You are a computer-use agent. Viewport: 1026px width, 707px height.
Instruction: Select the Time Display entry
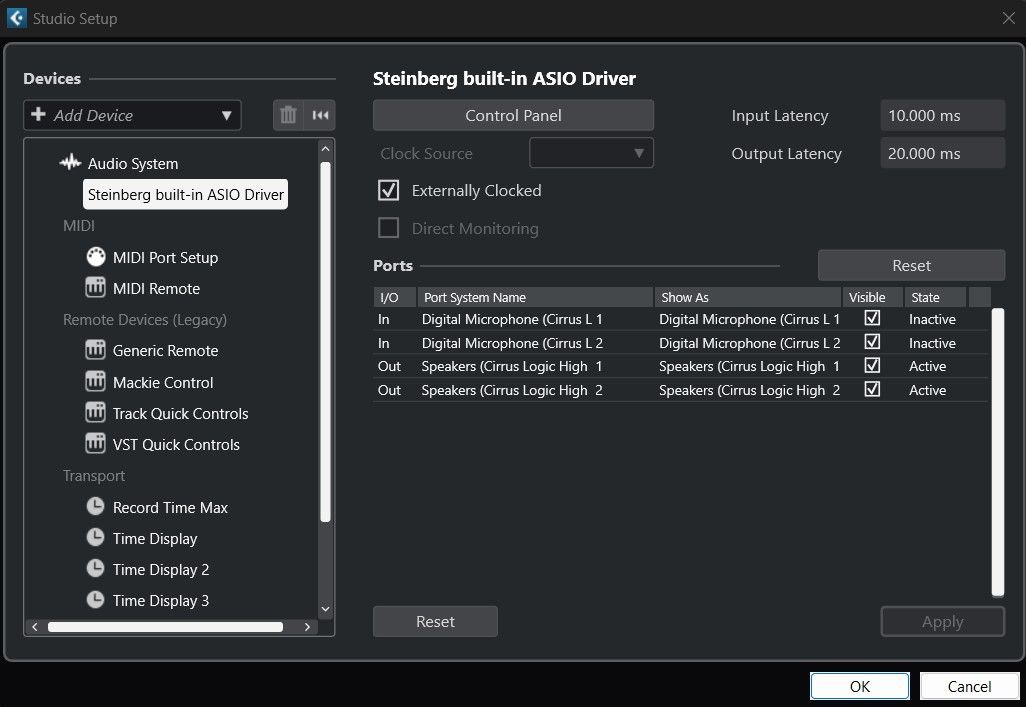click(x=154, y=539)
